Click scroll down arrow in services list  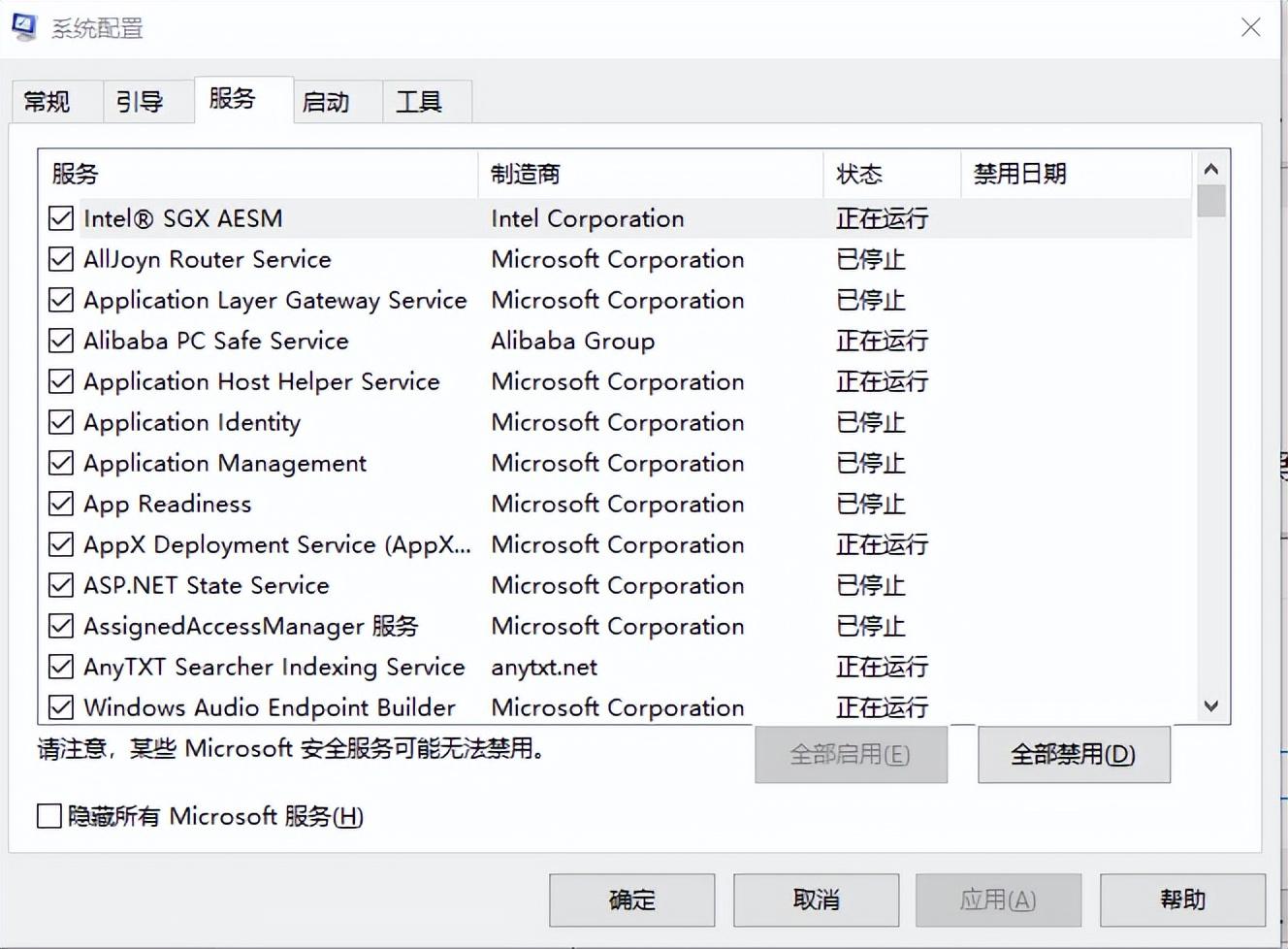pyautogui.click(x=1210, y=706)
